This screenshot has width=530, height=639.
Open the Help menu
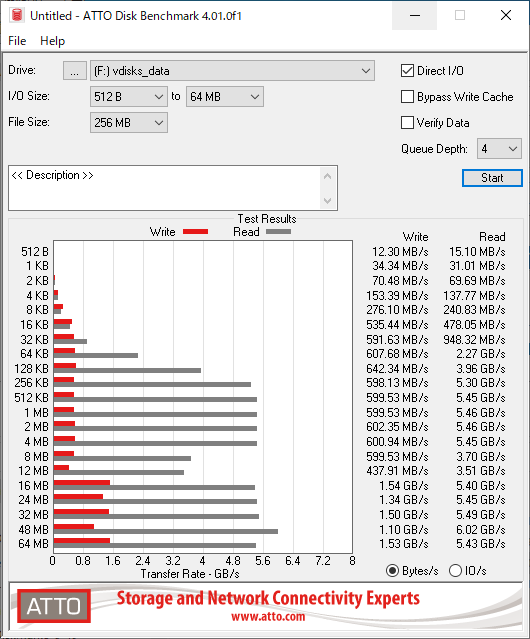coord(53,41)
